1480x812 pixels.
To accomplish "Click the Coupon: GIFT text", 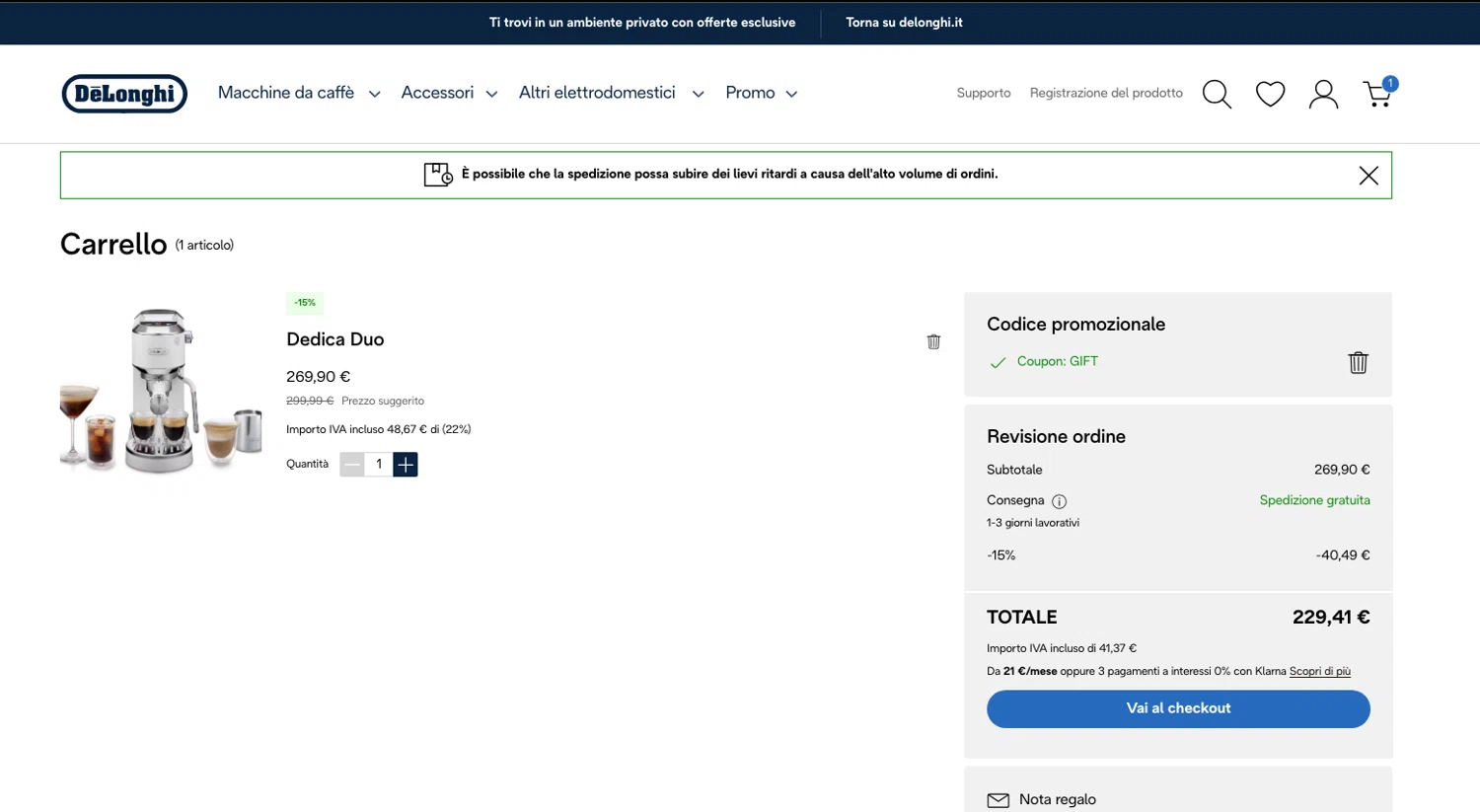I will pos(1057,361).
